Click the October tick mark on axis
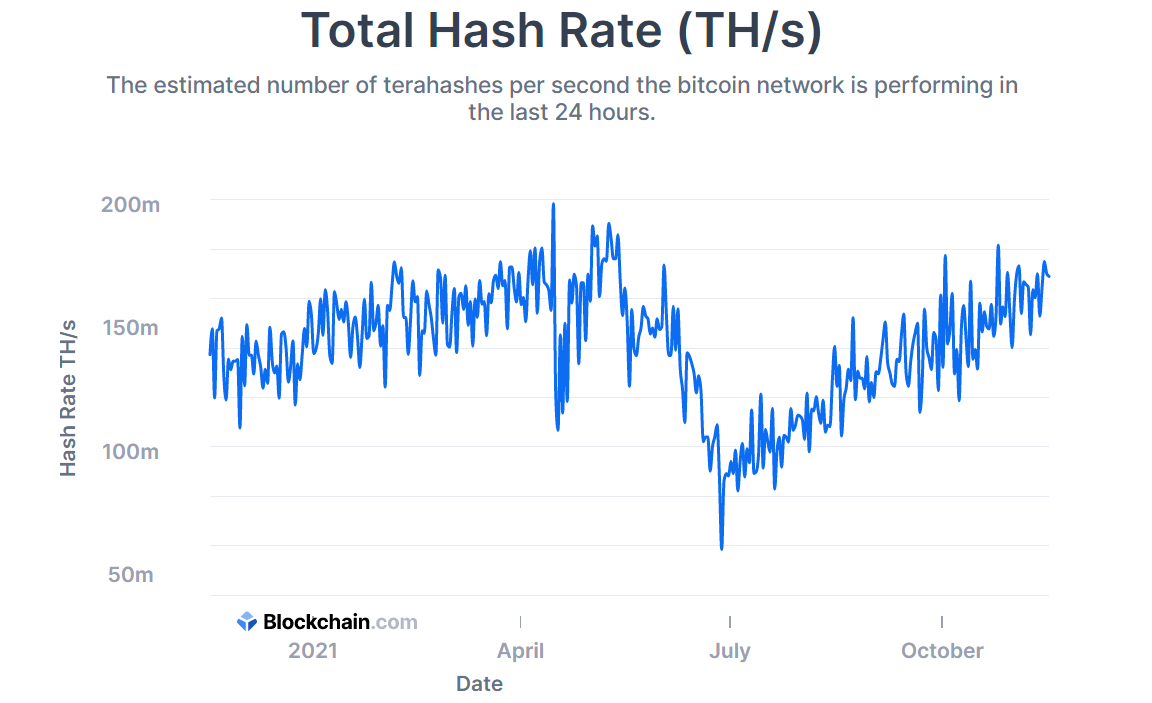The width and height of the screenshot is (1152, 703). (942, 622)
